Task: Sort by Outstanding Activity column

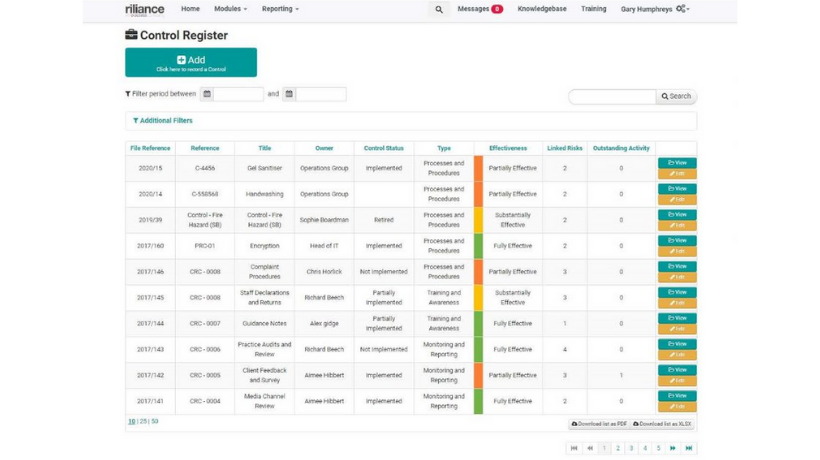Action: pos(621,148)
